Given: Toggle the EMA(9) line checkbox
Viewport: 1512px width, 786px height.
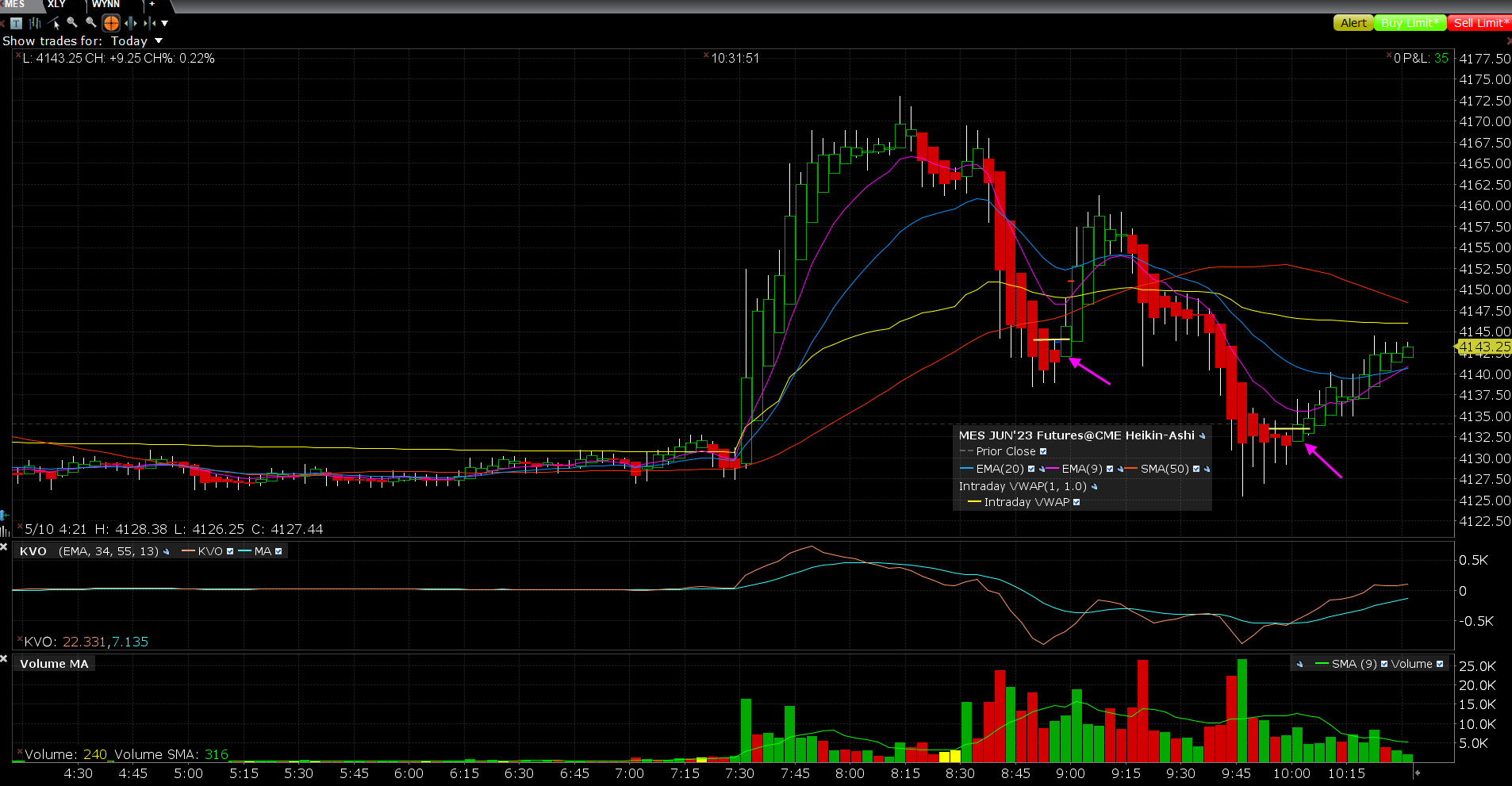Looking at the screenshot, I should 1110,469.
